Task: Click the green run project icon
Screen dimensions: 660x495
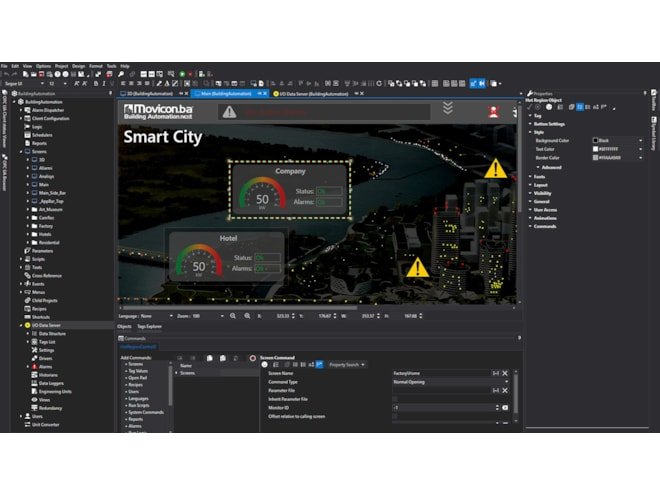Action: click(x=182, y=73)
